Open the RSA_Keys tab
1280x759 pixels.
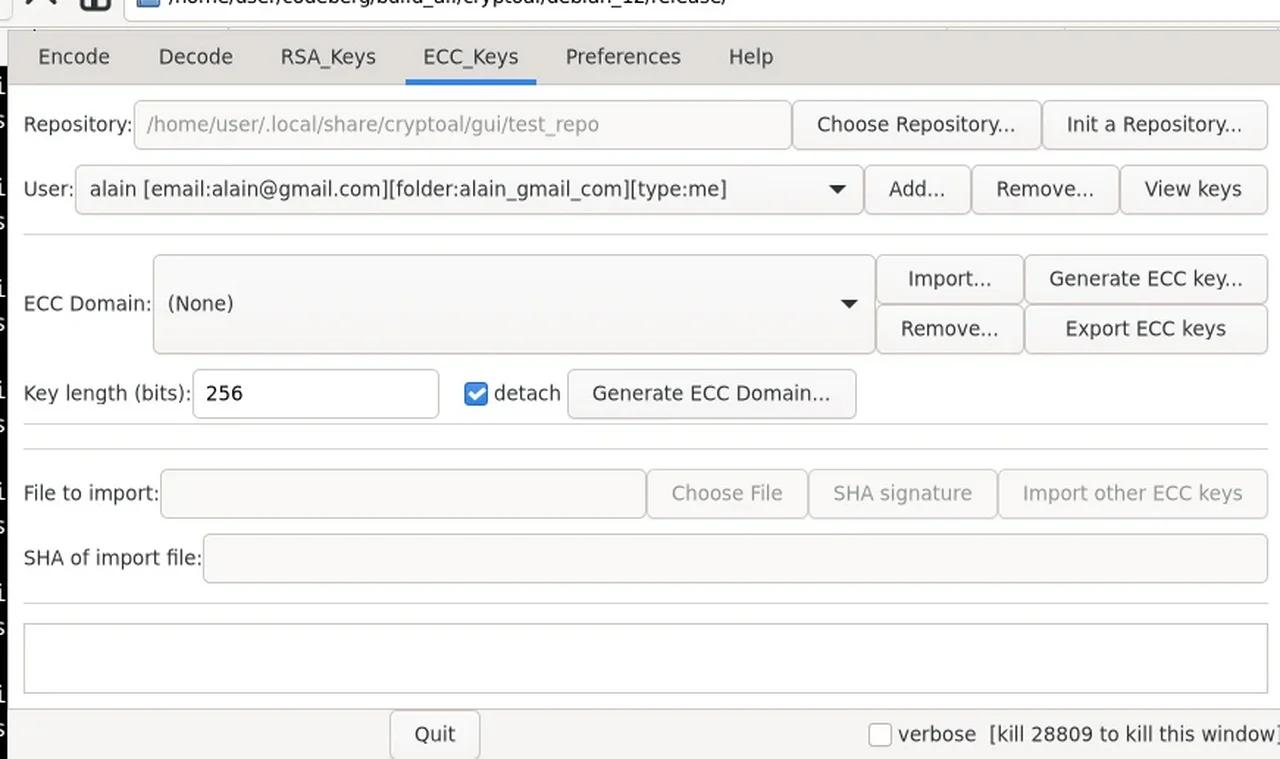327,57
